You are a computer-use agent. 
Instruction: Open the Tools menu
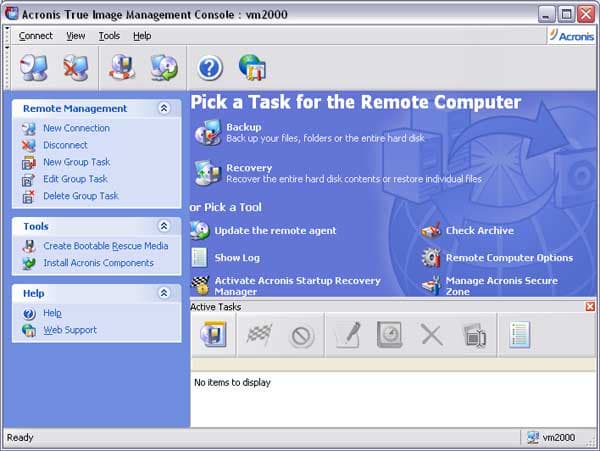109,36
